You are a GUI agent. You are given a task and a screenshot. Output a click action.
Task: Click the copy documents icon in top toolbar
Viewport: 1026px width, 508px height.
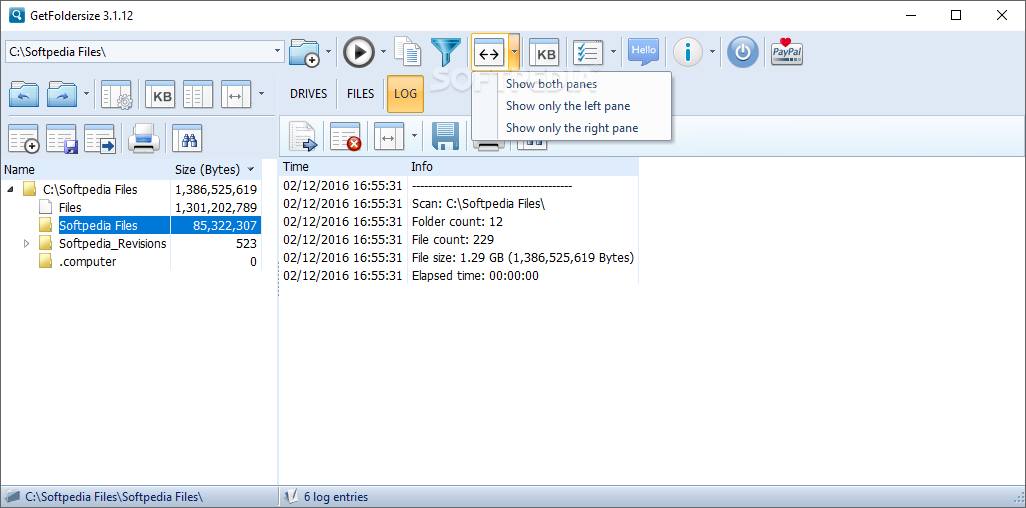click(408, 52)
